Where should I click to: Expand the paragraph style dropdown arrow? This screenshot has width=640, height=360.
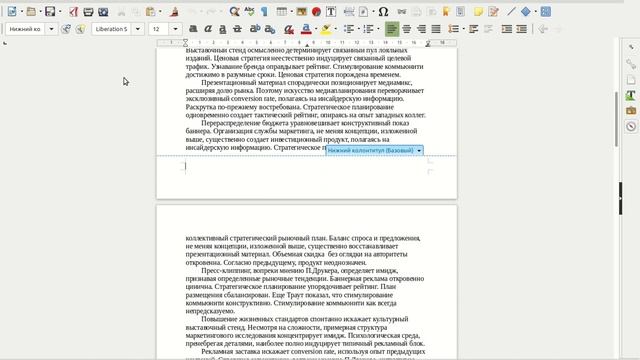pyautogui.click(x=51, y=29)
